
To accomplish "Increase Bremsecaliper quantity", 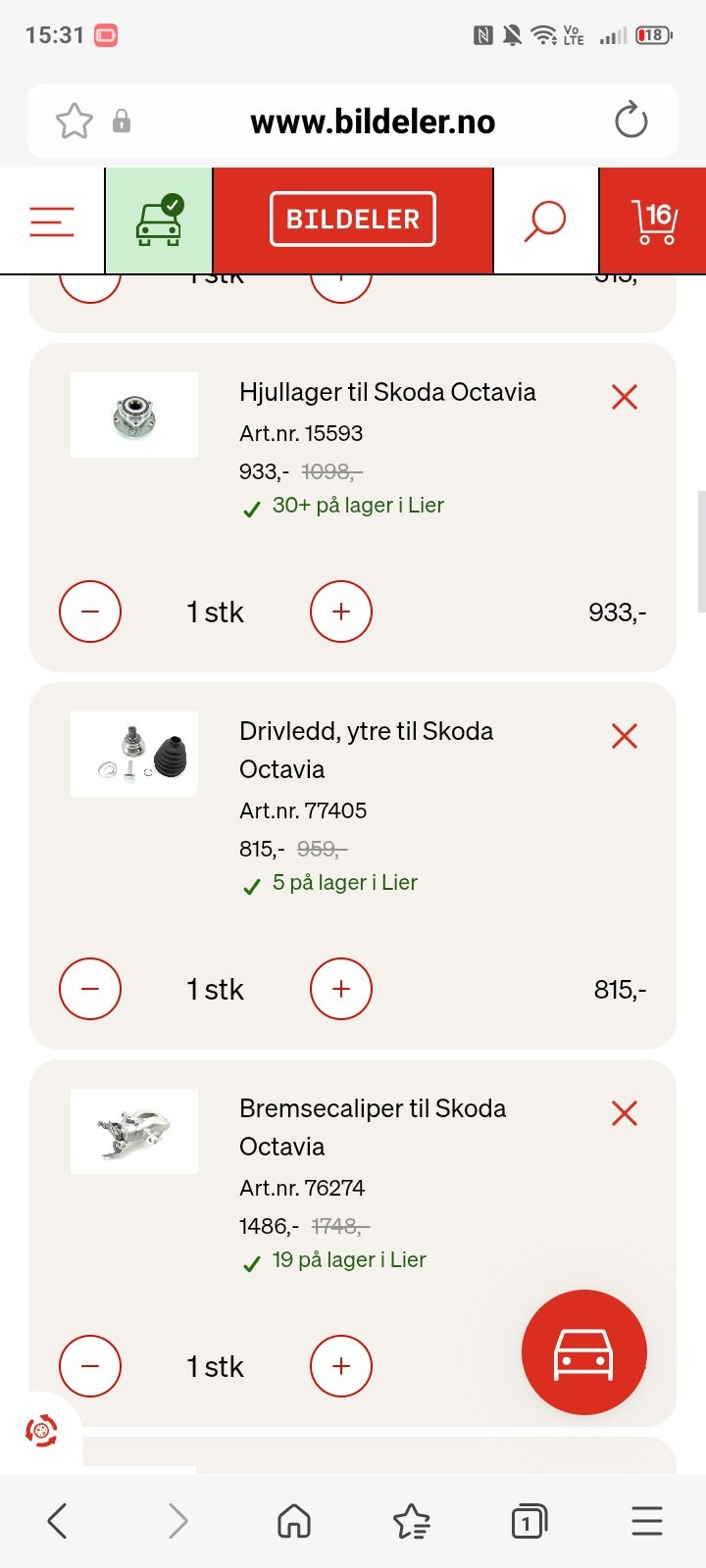I will coord(341,1366).
